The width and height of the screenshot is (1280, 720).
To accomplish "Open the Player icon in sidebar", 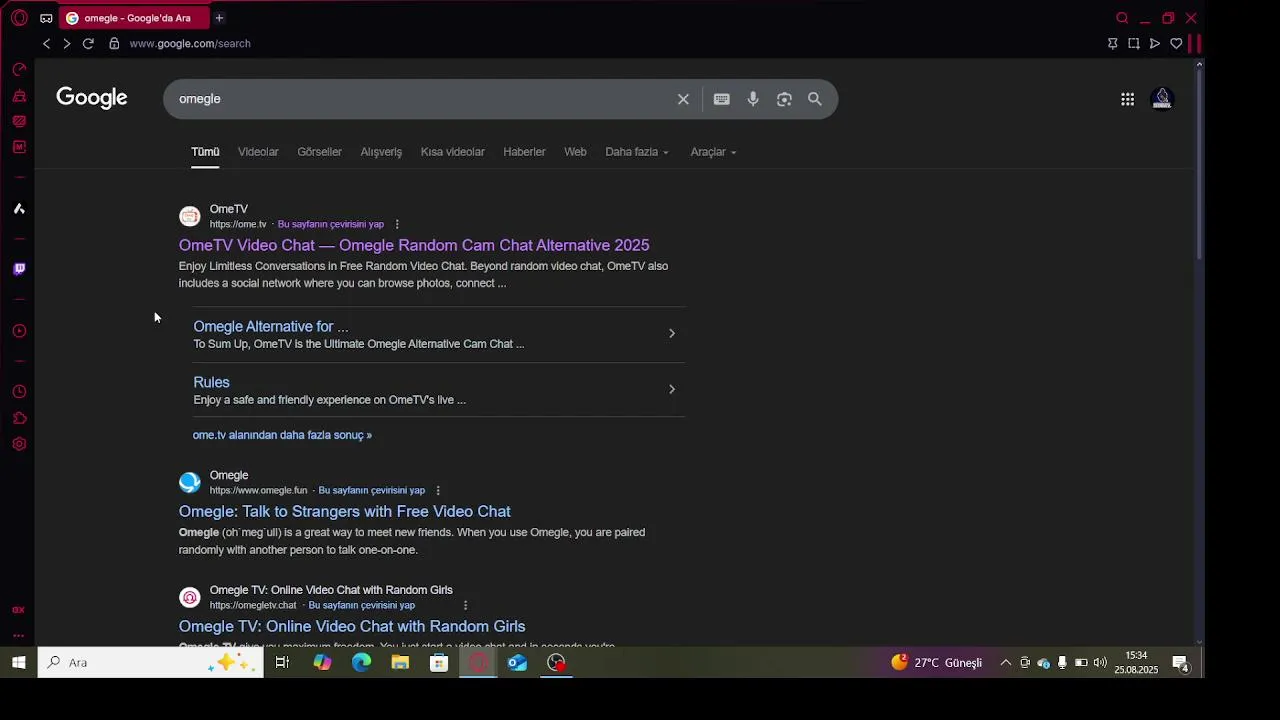I will (19, 331).
